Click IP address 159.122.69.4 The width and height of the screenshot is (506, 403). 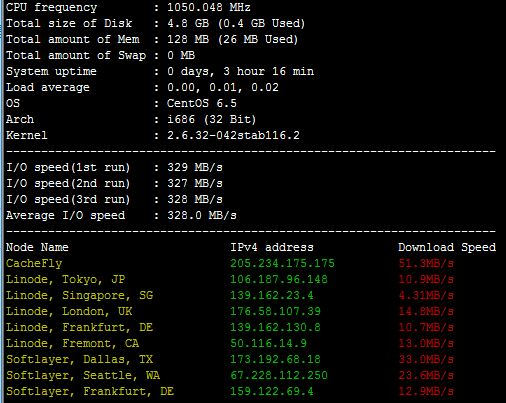point(272,391)
